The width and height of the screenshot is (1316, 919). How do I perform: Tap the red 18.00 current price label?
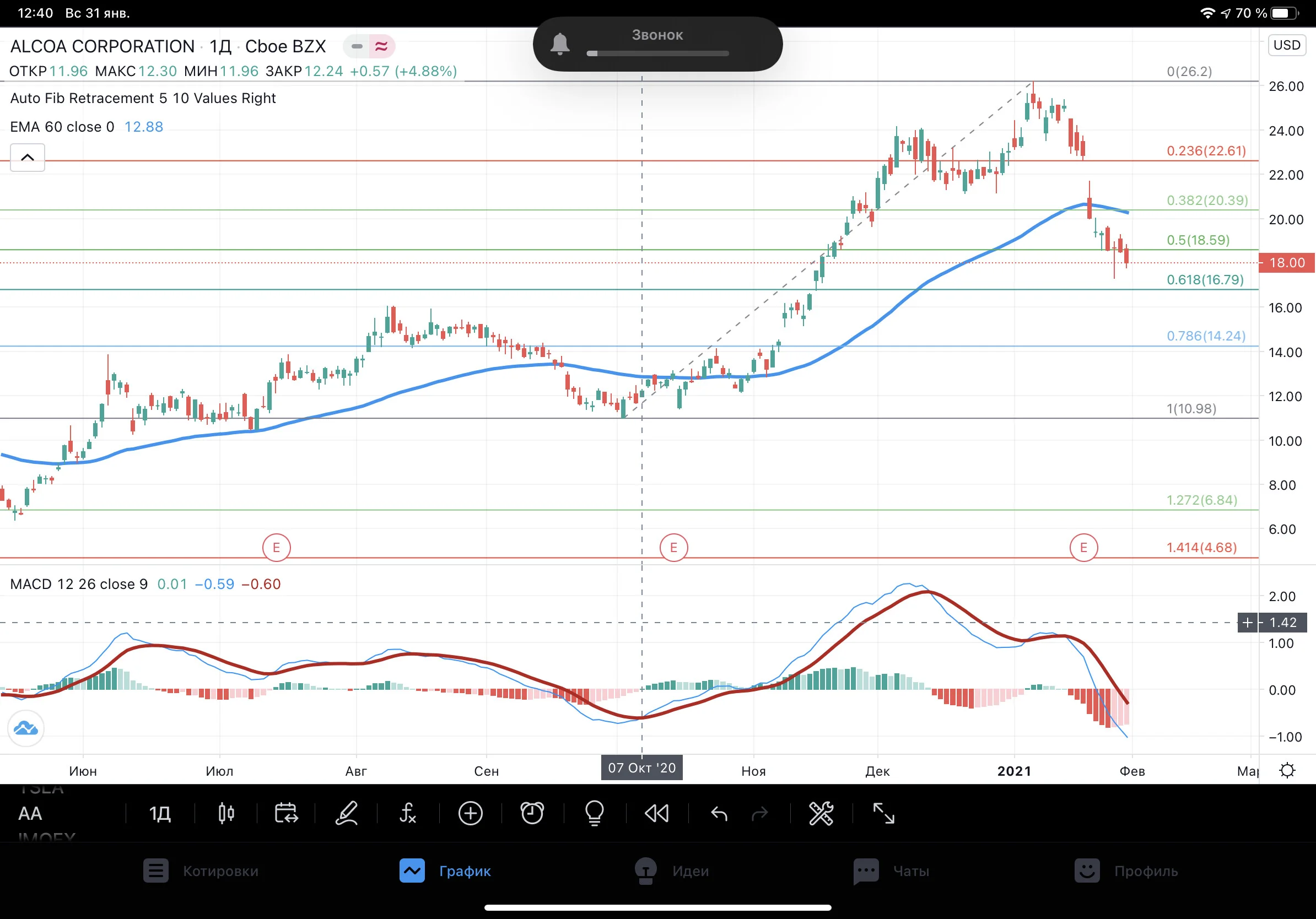click(1287, 262)
